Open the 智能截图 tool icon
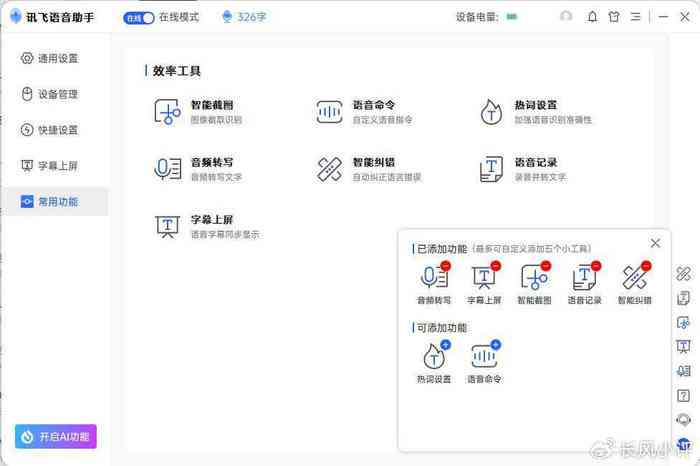This screenshot has height=466, width=700. click(167, 112)
